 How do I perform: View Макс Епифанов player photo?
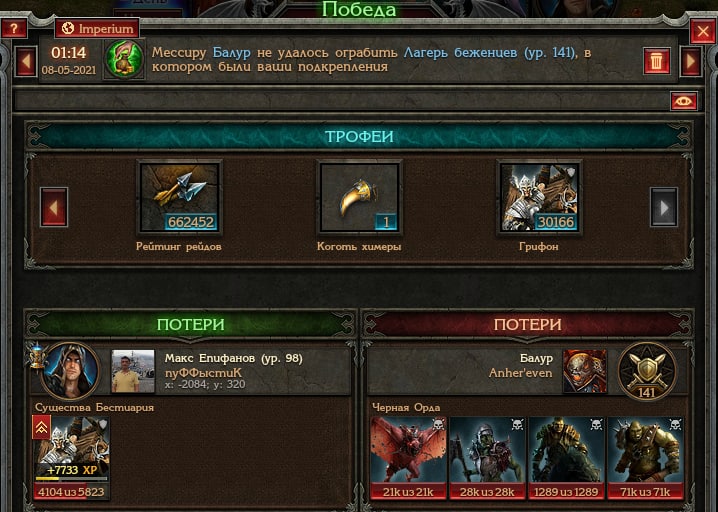[133, 371]
